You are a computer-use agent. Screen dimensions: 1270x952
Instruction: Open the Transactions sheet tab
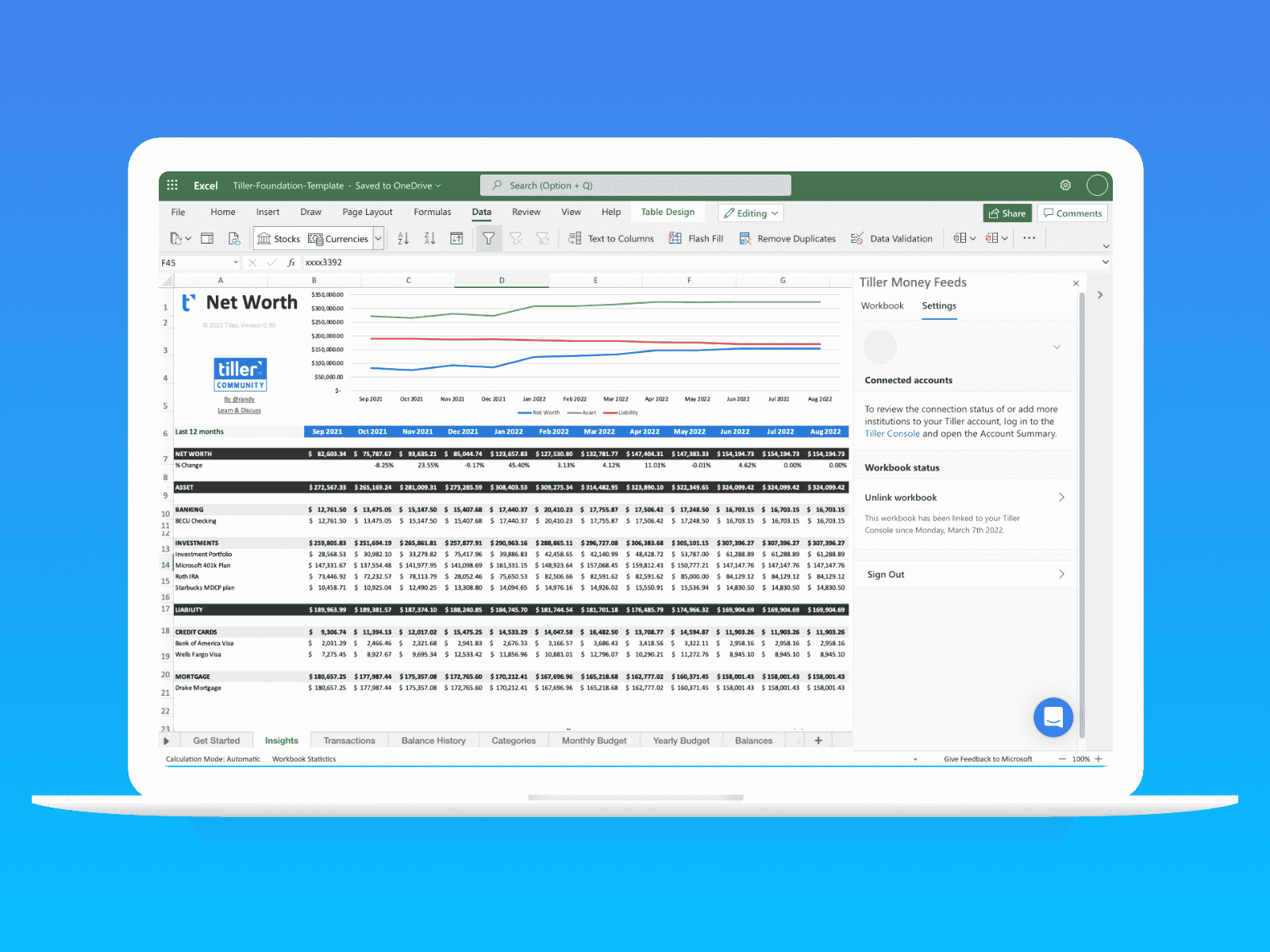point(349,740)
